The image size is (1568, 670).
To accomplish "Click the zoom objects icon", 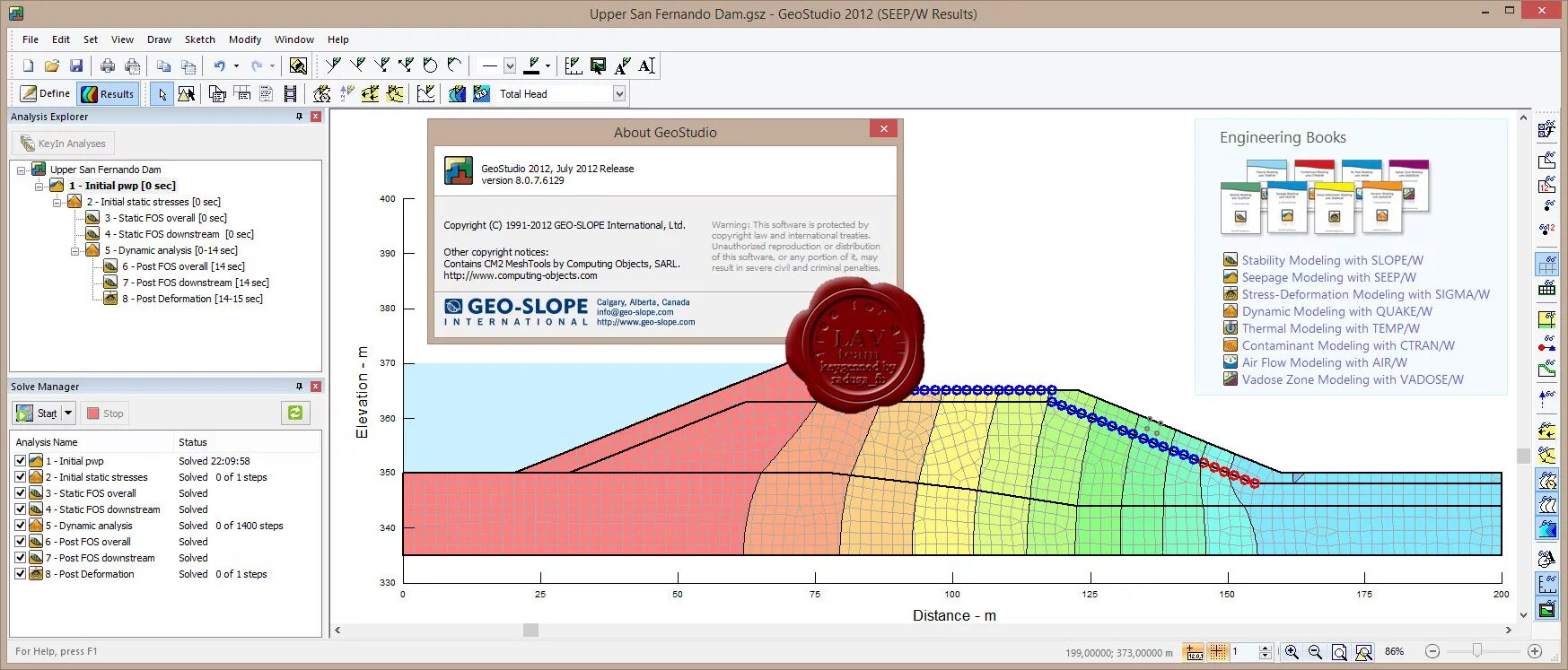I will 1363,652.
